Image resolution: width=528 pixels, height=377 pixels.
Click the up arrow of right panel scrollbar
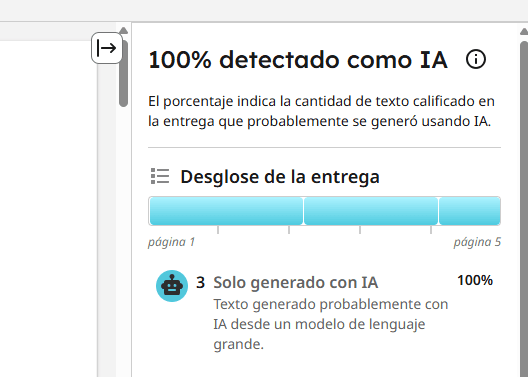pos(524,32)
